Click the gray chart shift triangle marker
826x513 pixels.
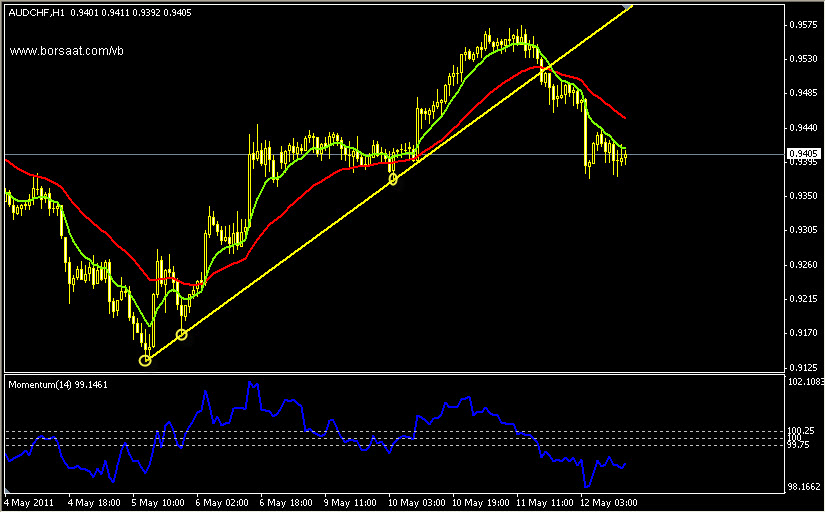coord(627,8)
